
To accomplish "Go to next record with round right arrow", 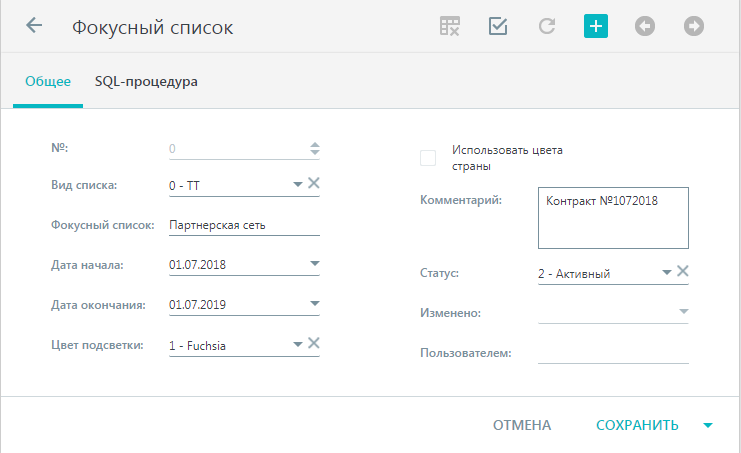I will coord(694,26).
